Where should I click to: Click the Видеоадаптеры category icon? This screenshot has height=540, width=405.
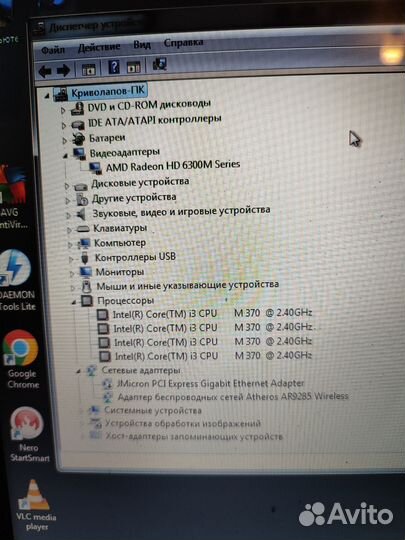(80, 154)
